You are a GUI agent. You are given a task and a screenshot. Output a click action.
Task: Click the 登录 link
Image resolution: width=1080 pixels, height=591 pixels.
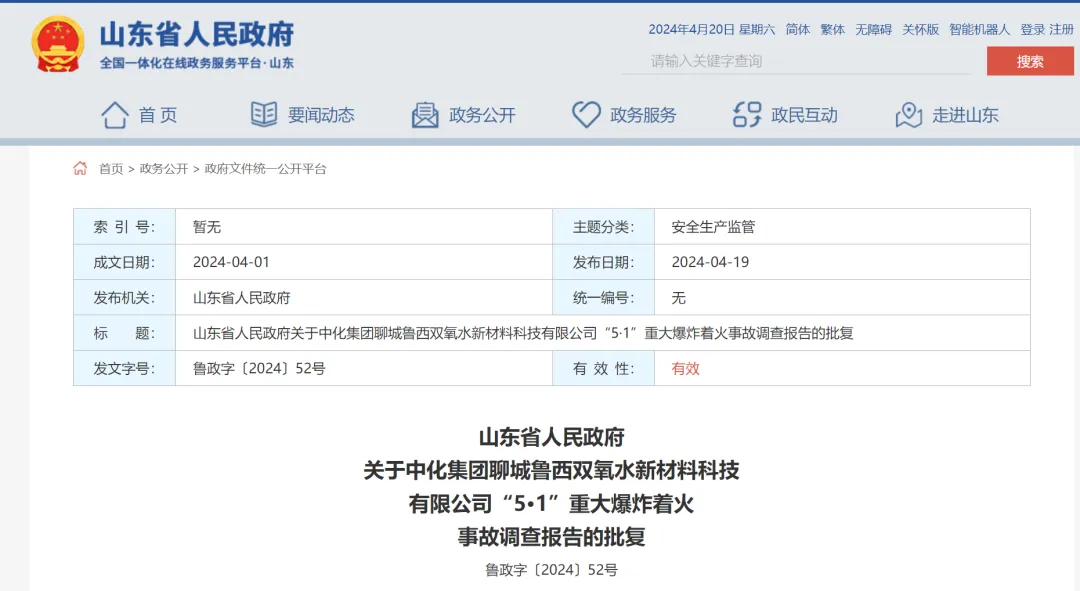[x=1032, y=30]
